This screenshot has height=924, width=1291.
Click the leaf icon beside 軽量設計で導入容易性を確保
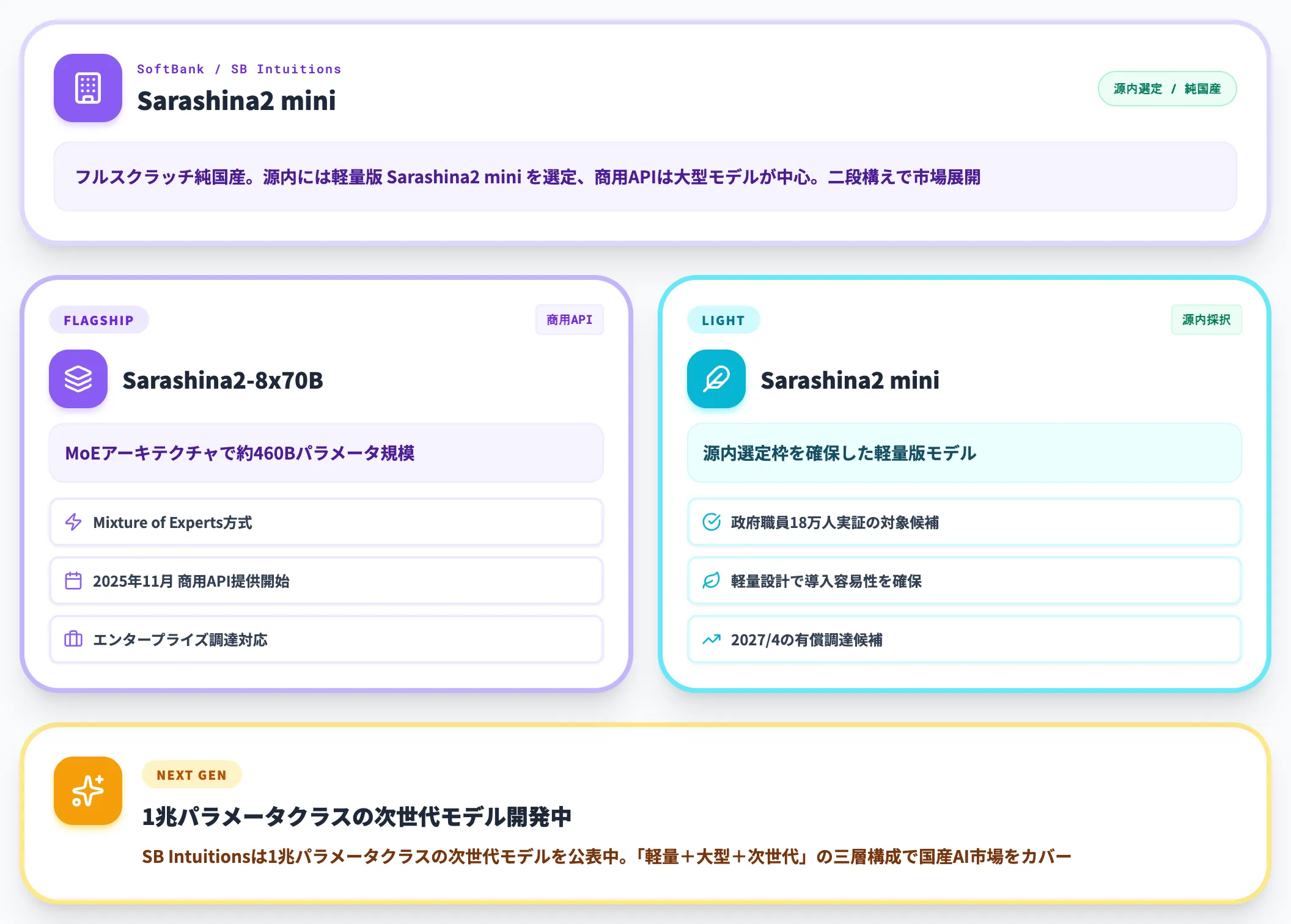coord(712,581)
